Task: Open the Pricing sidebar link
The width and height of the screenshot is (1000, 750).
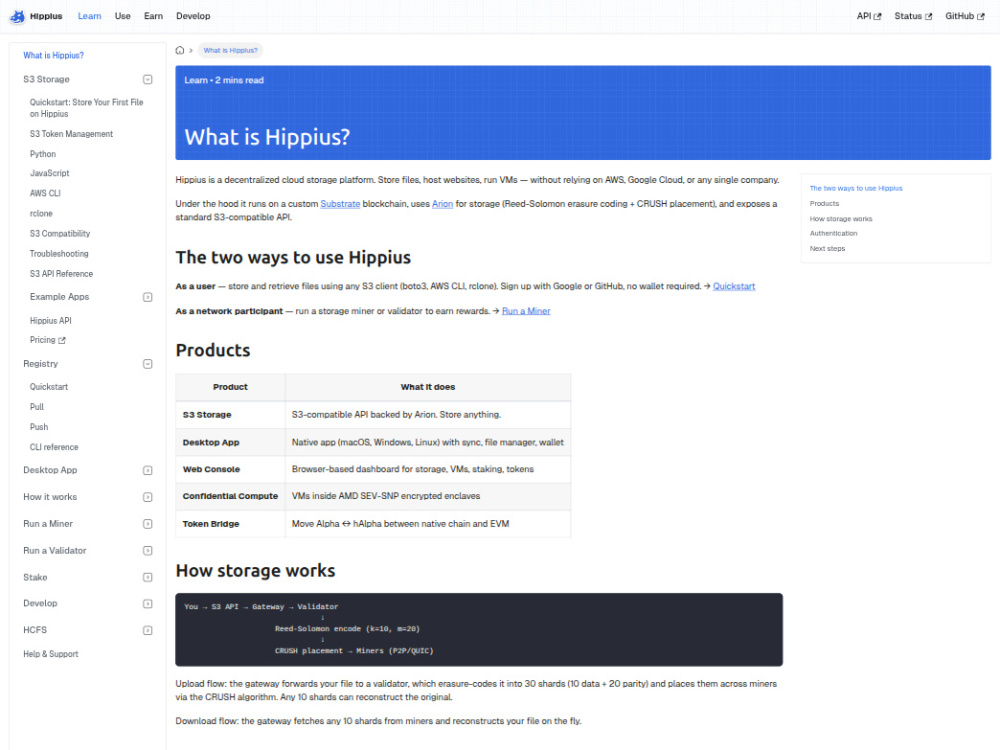Action: coord(47,341)
